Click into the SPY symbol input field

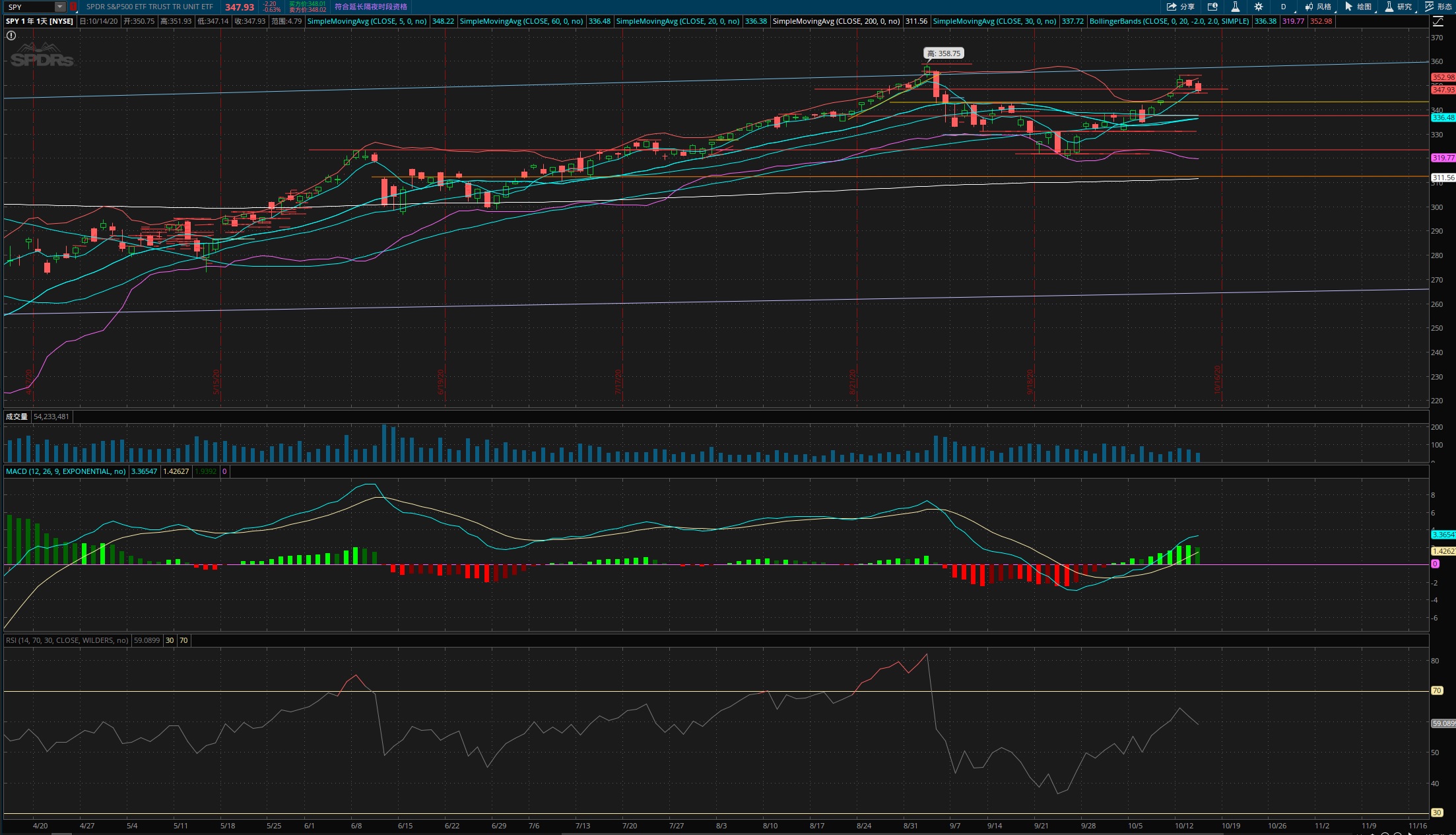[29, 7]
